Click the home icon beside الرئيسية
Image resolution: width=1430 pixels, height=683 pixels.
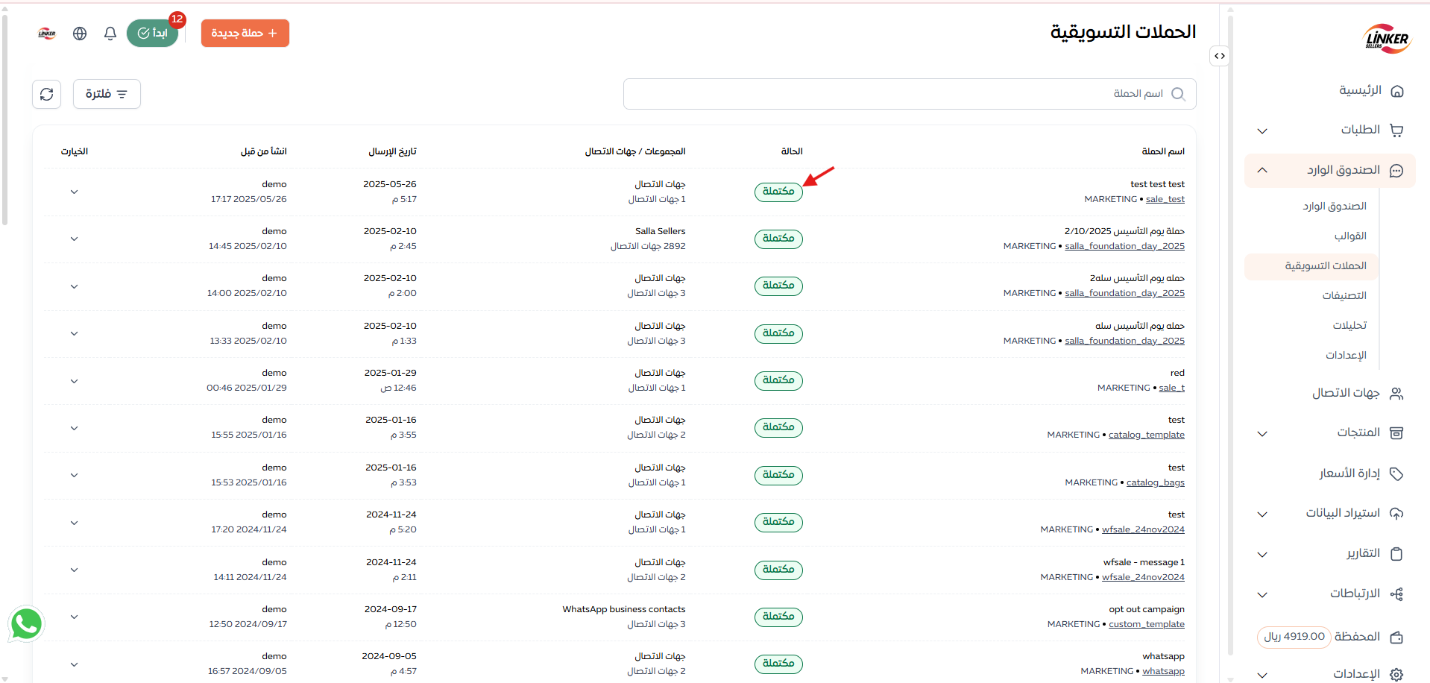pyautogui.click(x=1397, y=91)
